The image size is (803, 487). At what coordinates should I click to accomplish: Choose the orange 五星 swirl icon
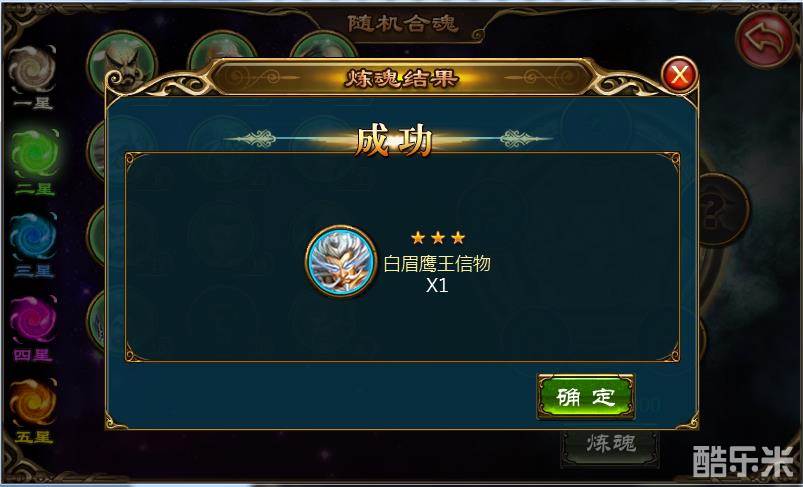[x=34, y=403]
